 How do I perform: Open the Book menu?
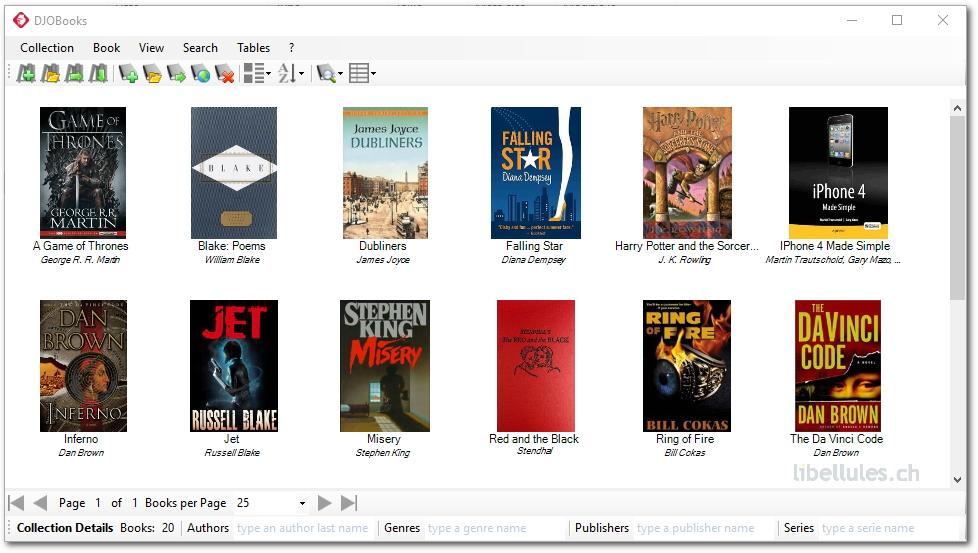[107, 48]
